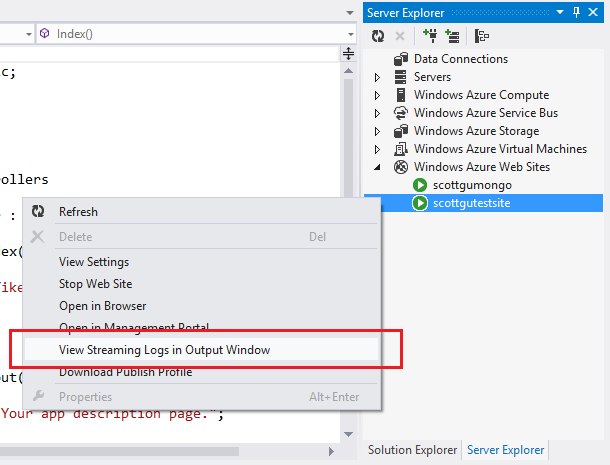This screenshot has width=610, height=465.
Task: Choose Open in Browser menu entry
Action: [201, 306]
